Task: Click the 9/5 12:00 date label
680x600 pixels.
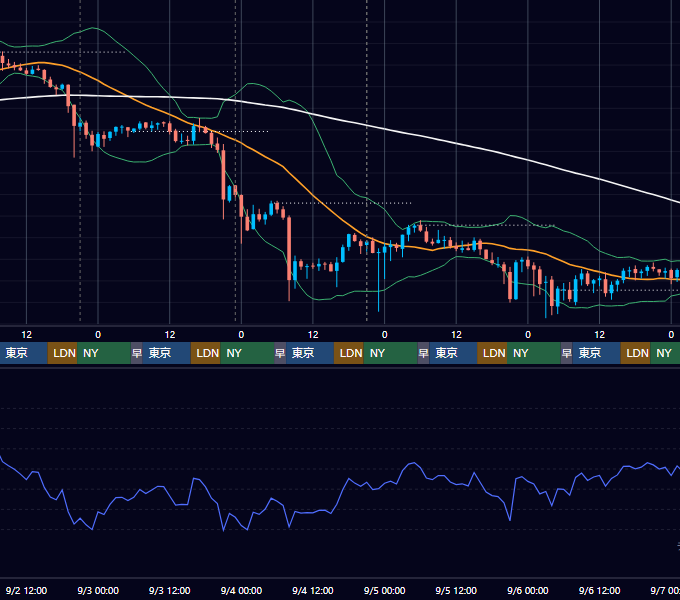Action: [456, 590]
